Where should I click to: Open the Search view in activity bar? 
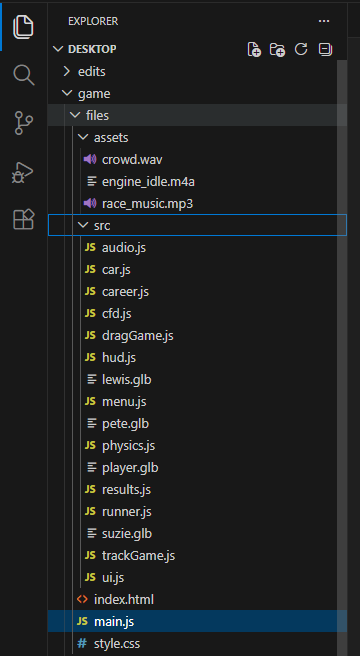click(23, 75)
